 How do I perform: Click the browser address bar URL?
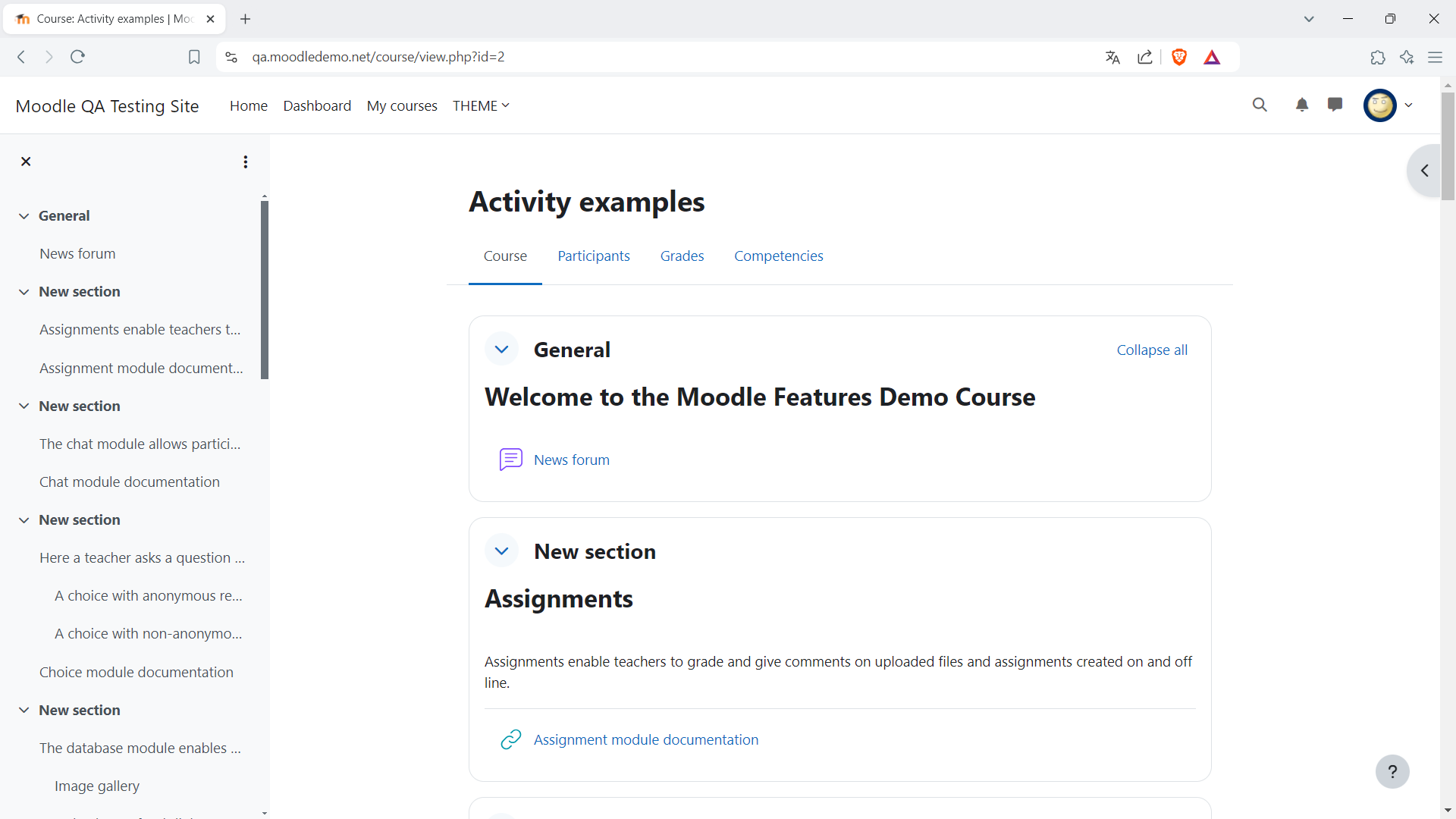click(x=378, y=57)
